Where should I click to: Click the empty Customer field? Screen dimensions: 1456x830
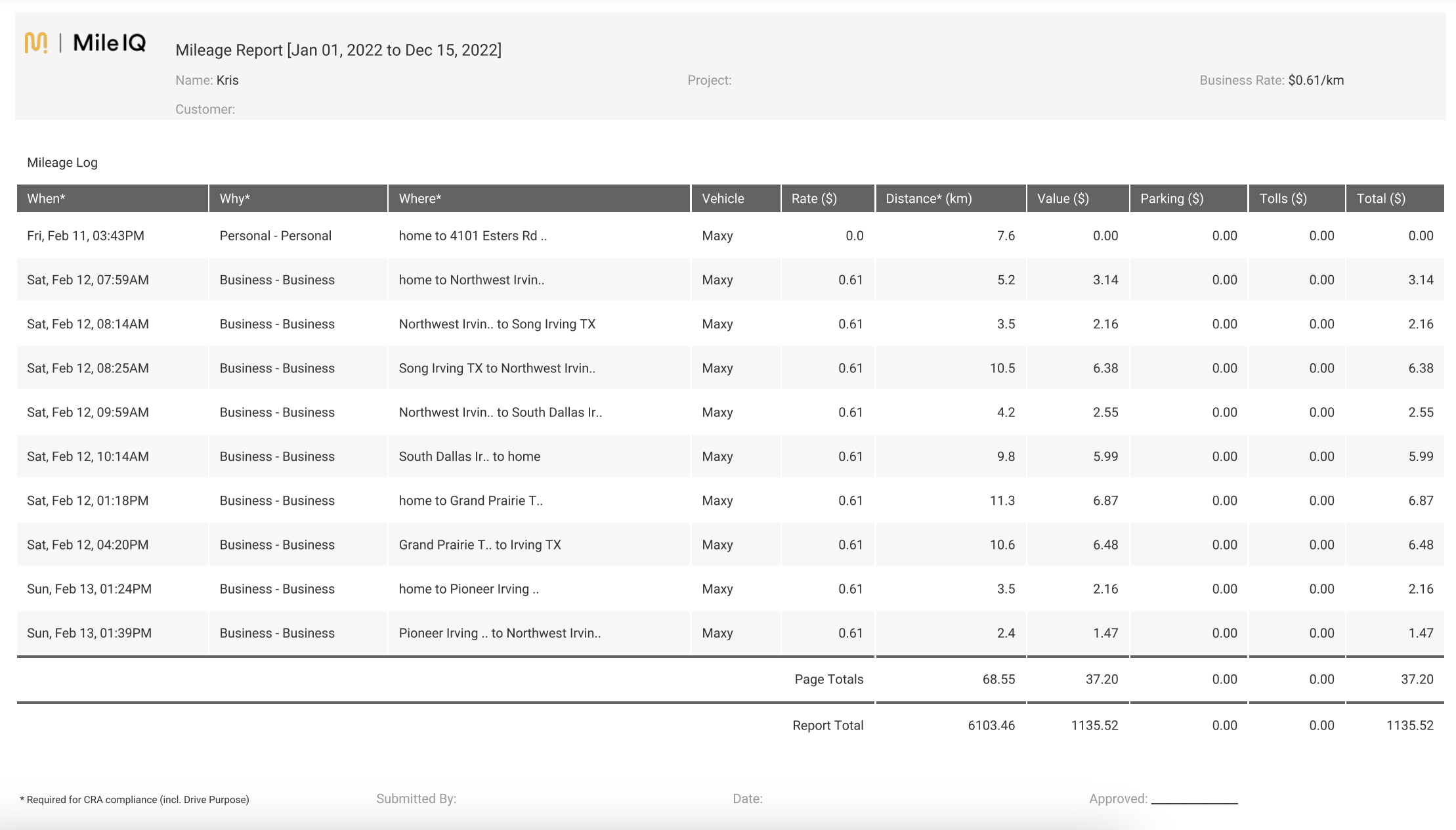(x=205, y=109)
